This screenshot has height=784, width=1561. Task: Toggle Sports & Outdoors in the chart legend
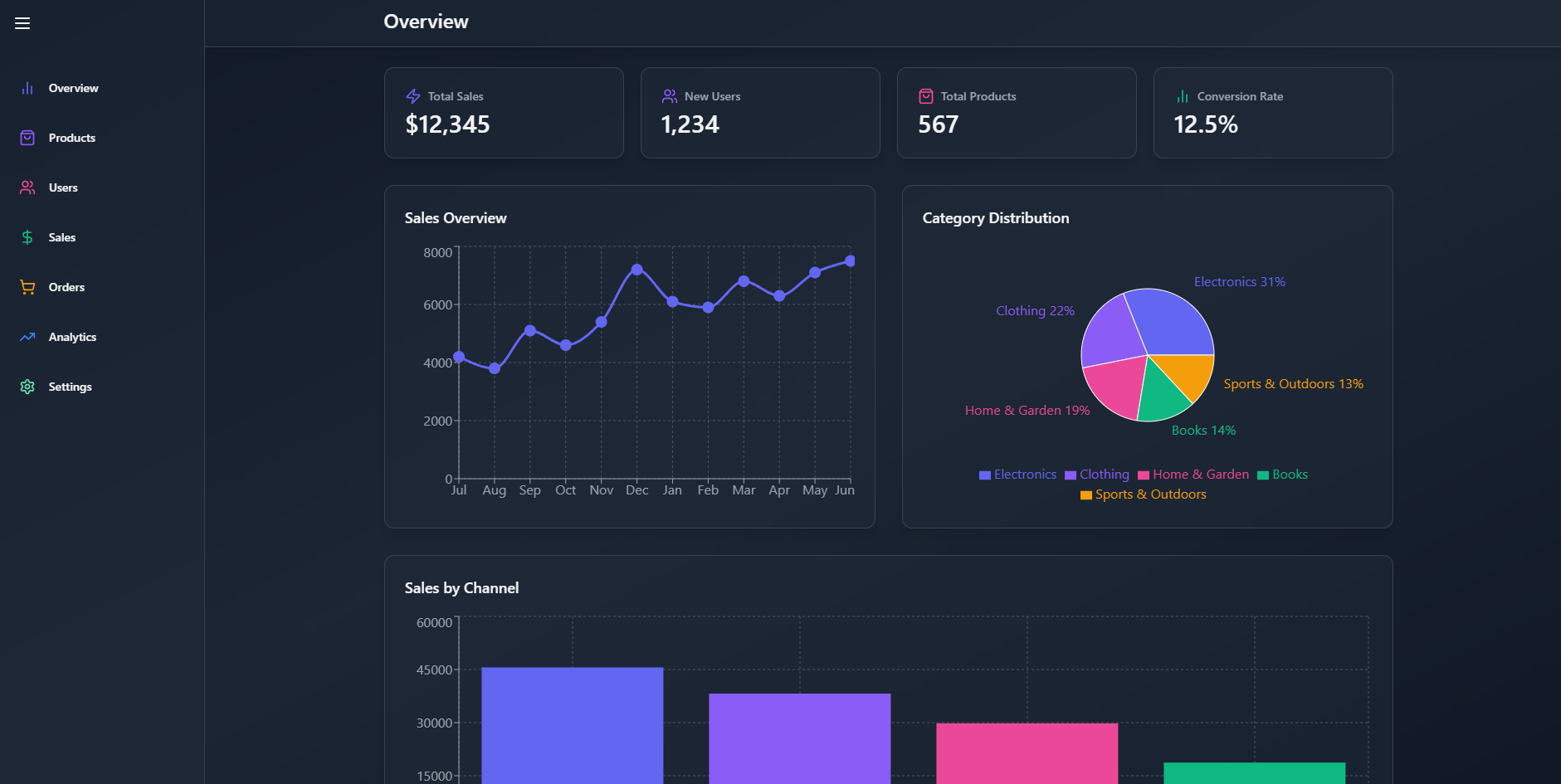[1144, 494]
